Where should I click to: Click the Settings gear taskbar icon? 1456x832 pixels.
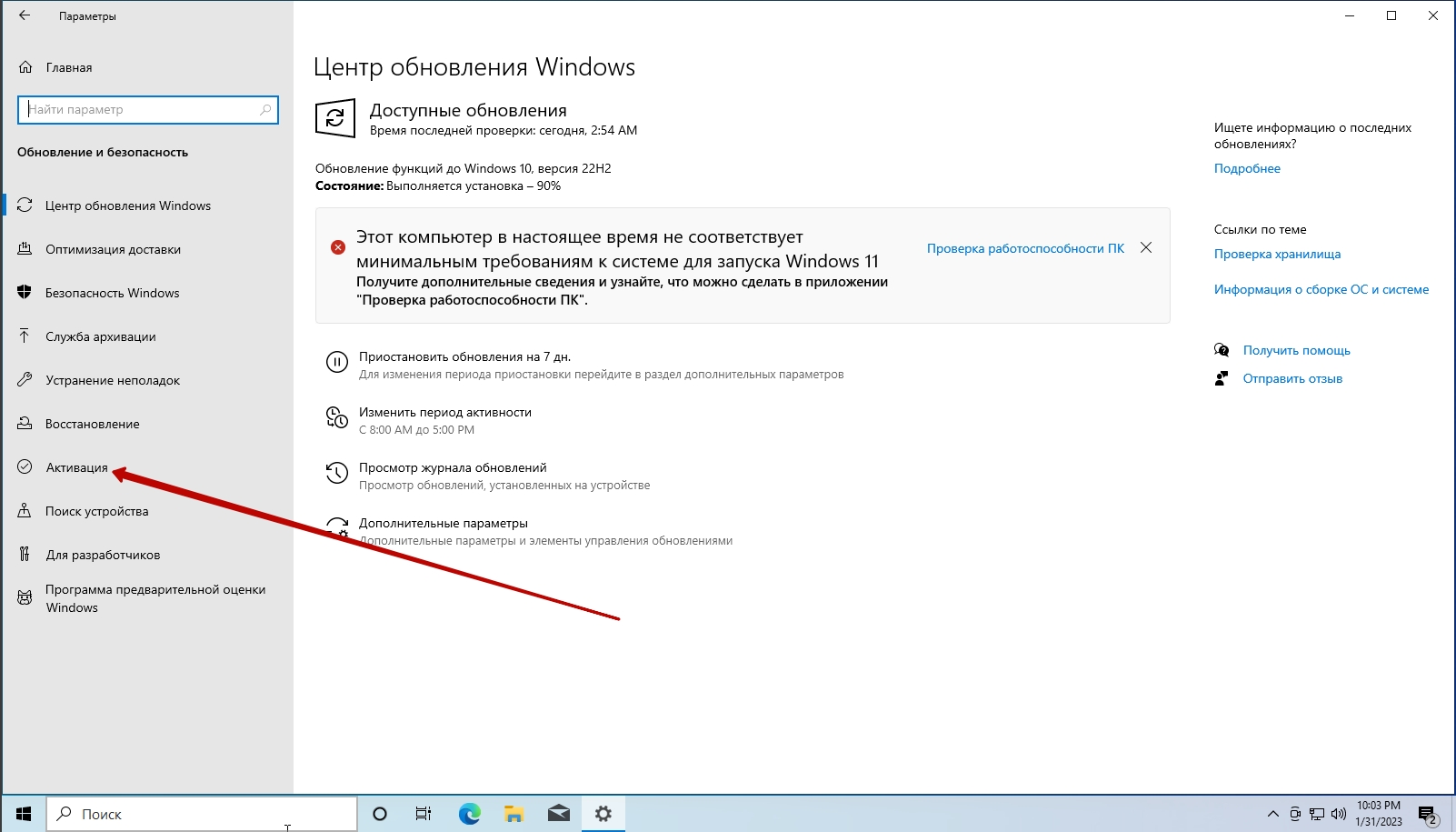pyautogui.click(x=603, y=814)
